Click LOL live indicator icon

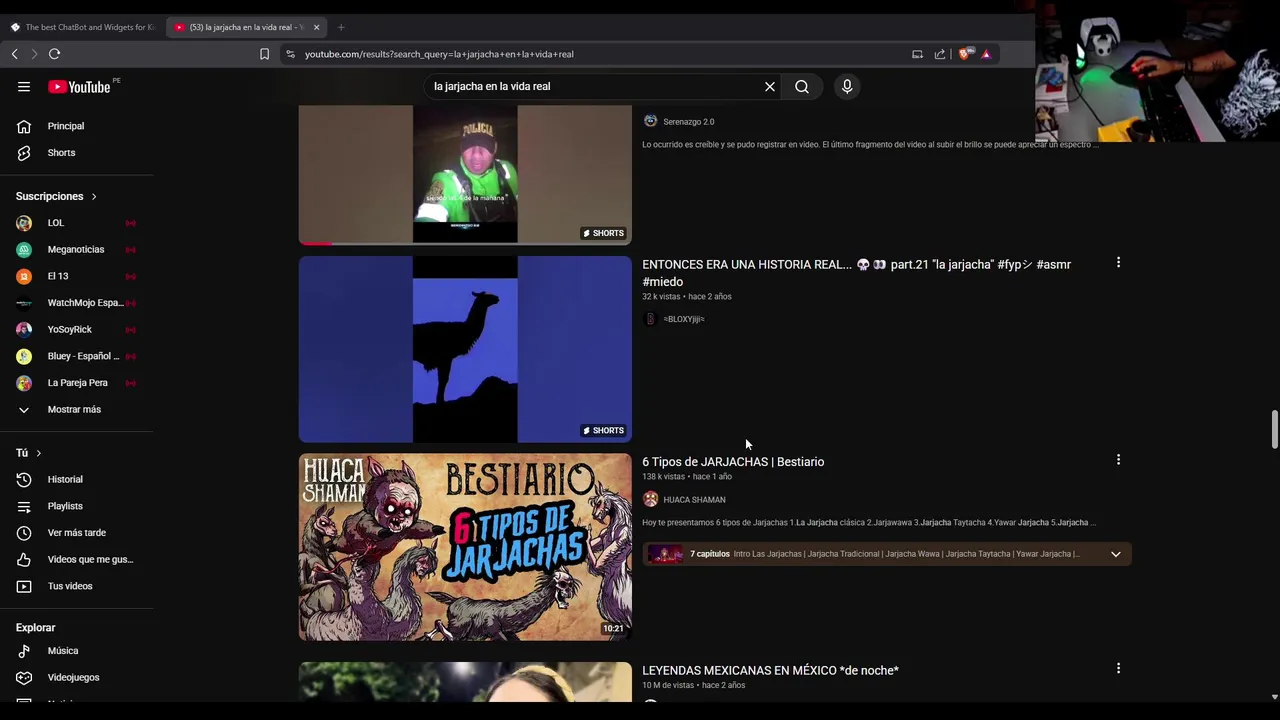coord(131,223)
